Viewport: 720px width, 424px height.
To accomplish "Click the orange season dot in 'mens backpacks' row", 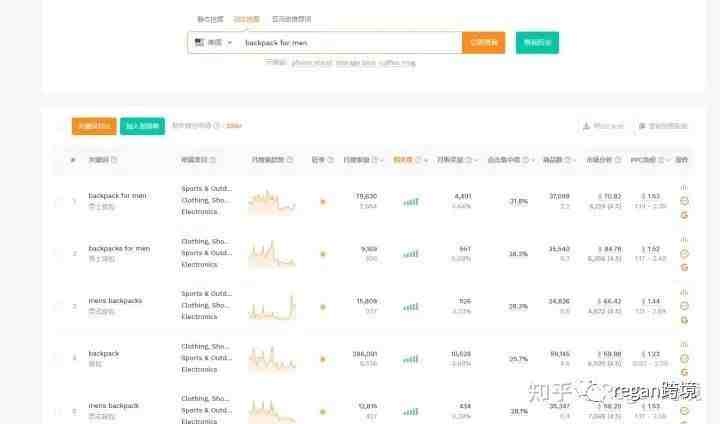I will pos(323,307).
